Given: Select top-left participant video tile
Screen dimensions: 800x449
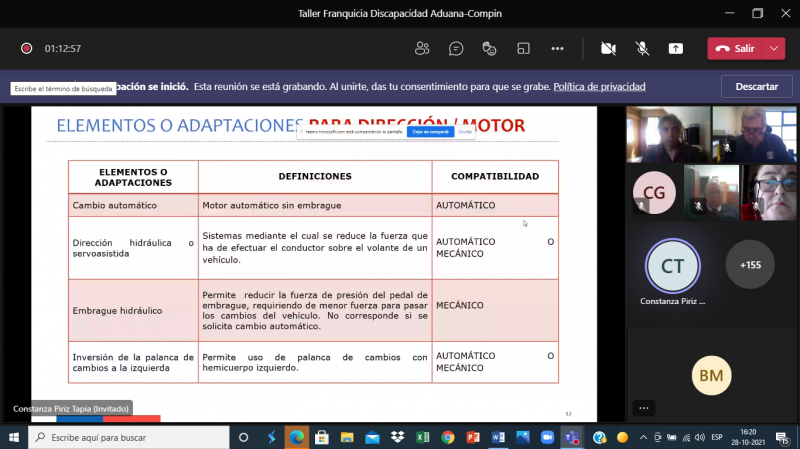Looking at the screenshot, I should 668,134.
